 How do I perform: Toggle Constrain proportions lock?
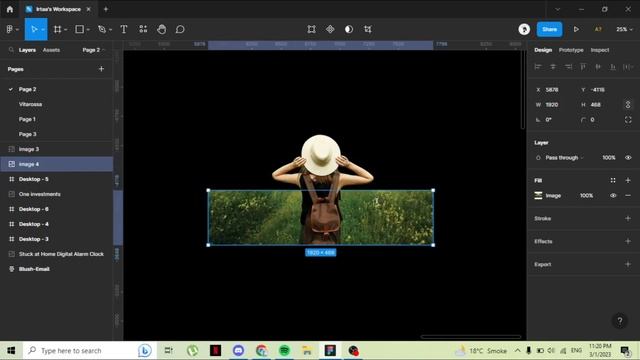pyautogui.click(x=628, y=104)
